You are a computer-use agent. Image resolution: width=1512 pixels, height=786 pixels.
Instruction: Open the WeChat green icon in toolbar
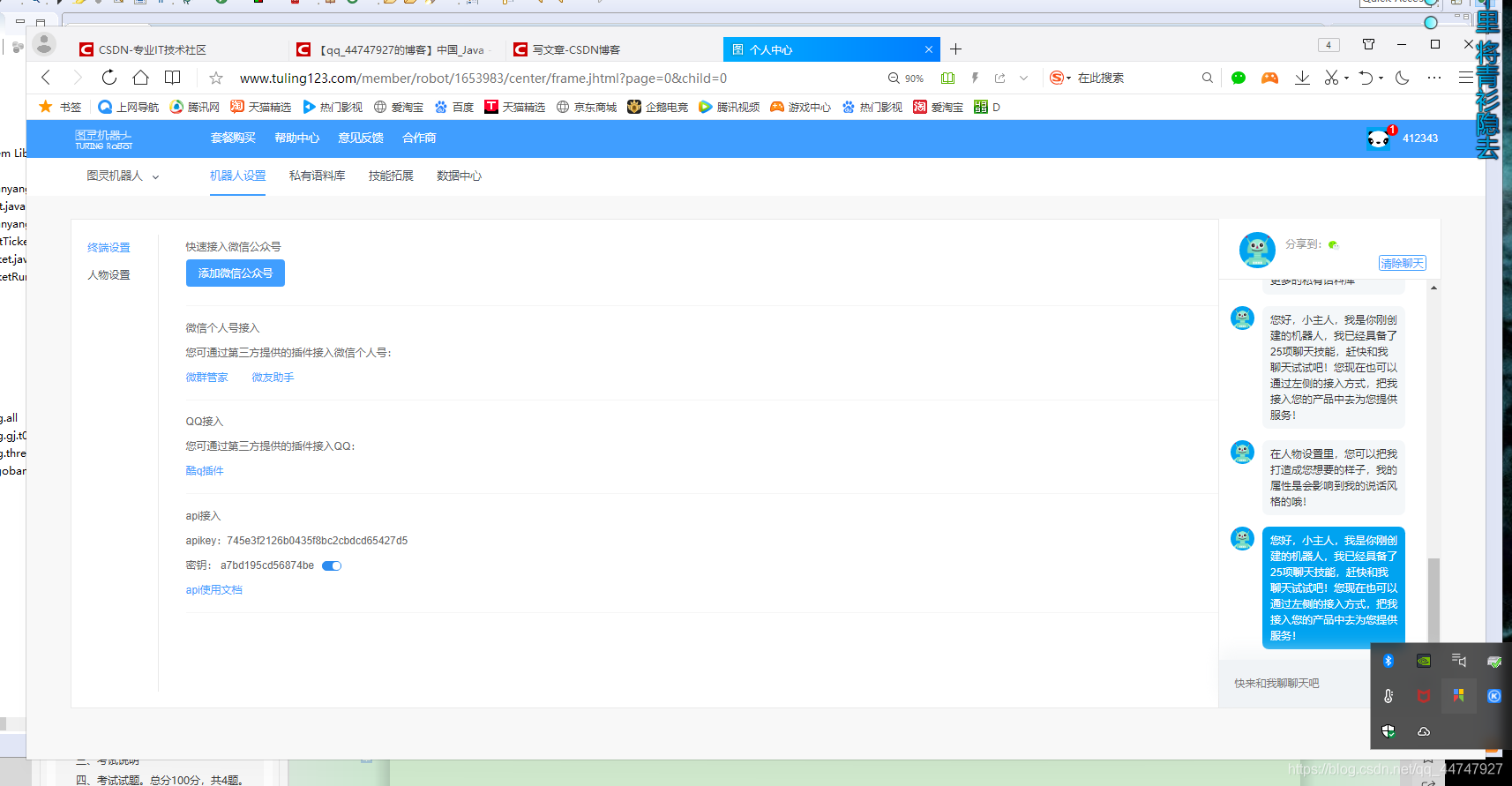pos(1239,78)
